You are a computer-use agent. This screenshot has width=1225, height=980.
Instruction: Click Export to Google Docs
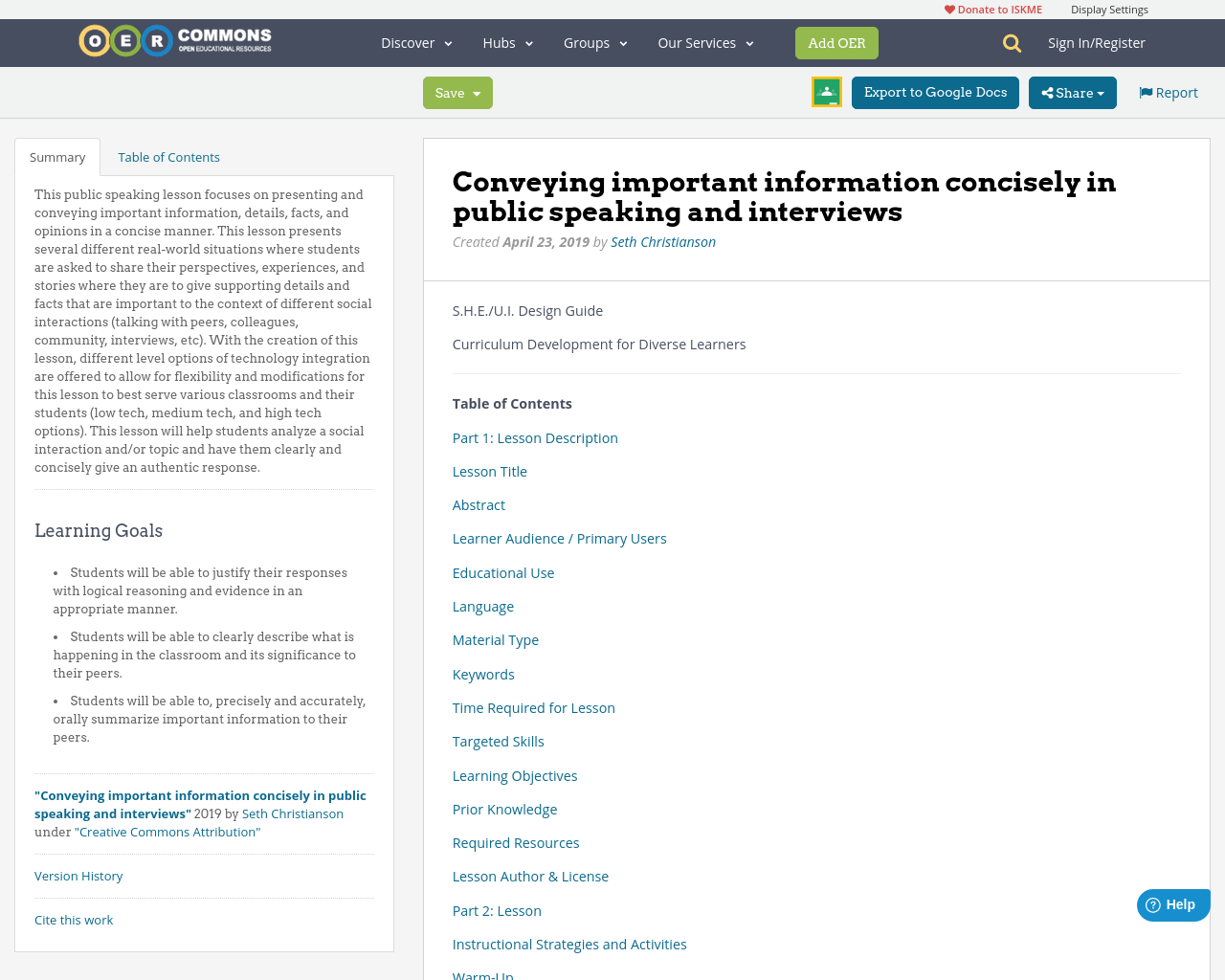[x=934, y=92]
